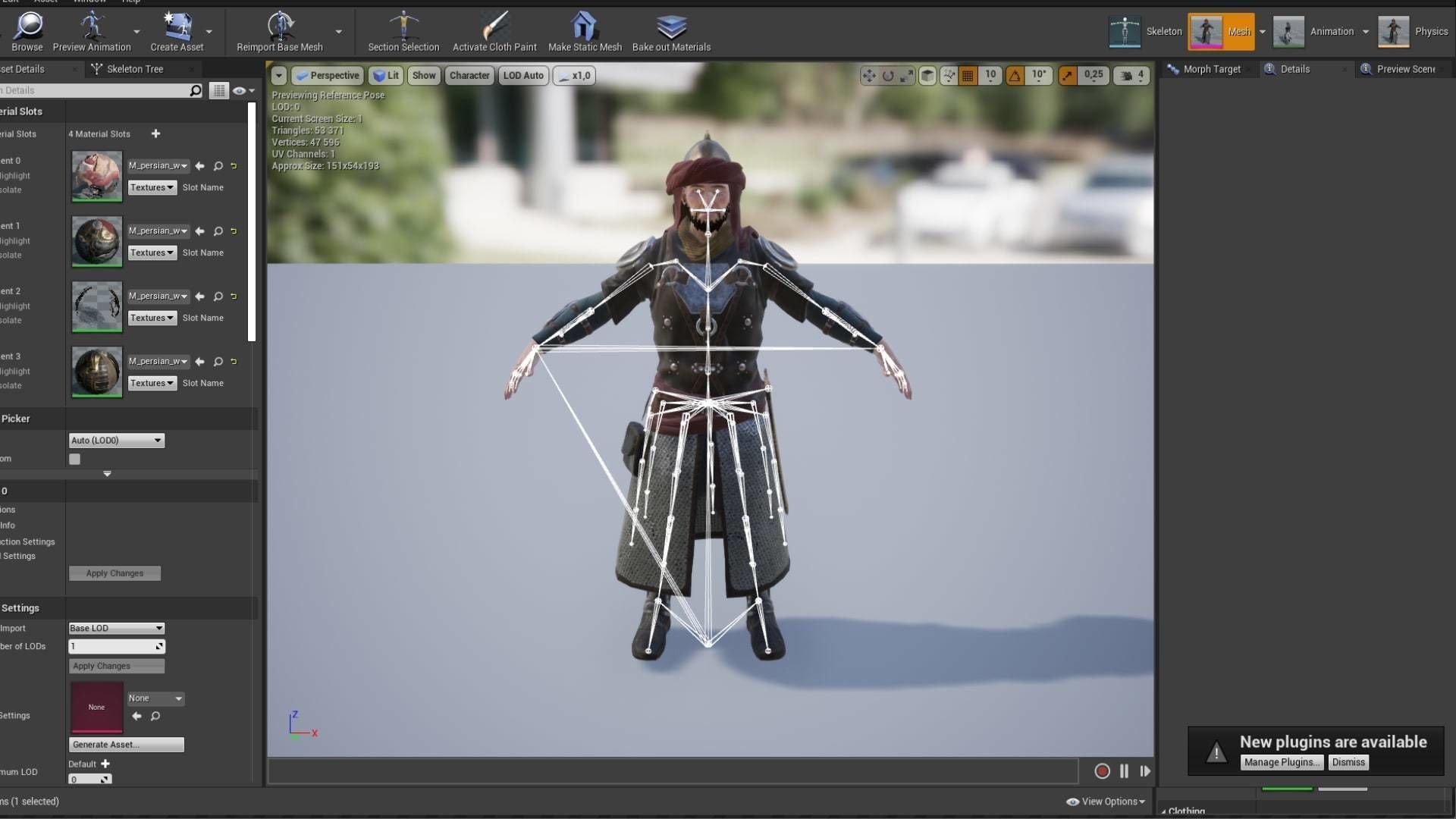Expand Textures dropdown for material element 0
This screenshot has height=819, width=1456.
click(152, 187)
